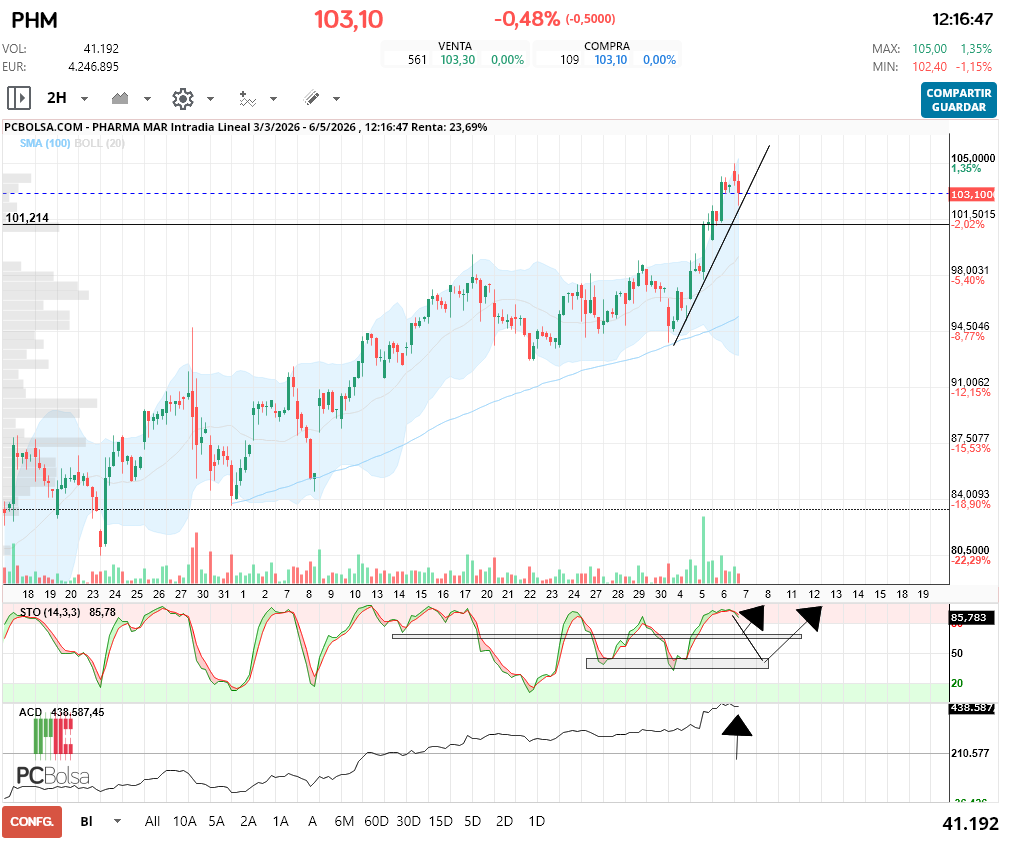Screen dimensions: 1012x843
Task: Click the COMPRA volume 109
Action: (x=569, y=60)
